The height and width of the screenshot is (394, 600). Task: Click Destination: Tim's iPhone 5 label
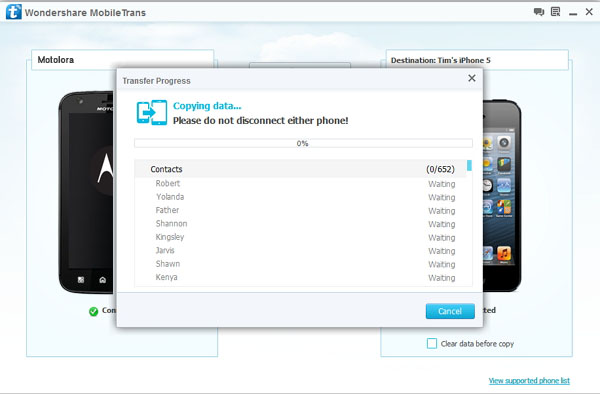coord(440,60)
